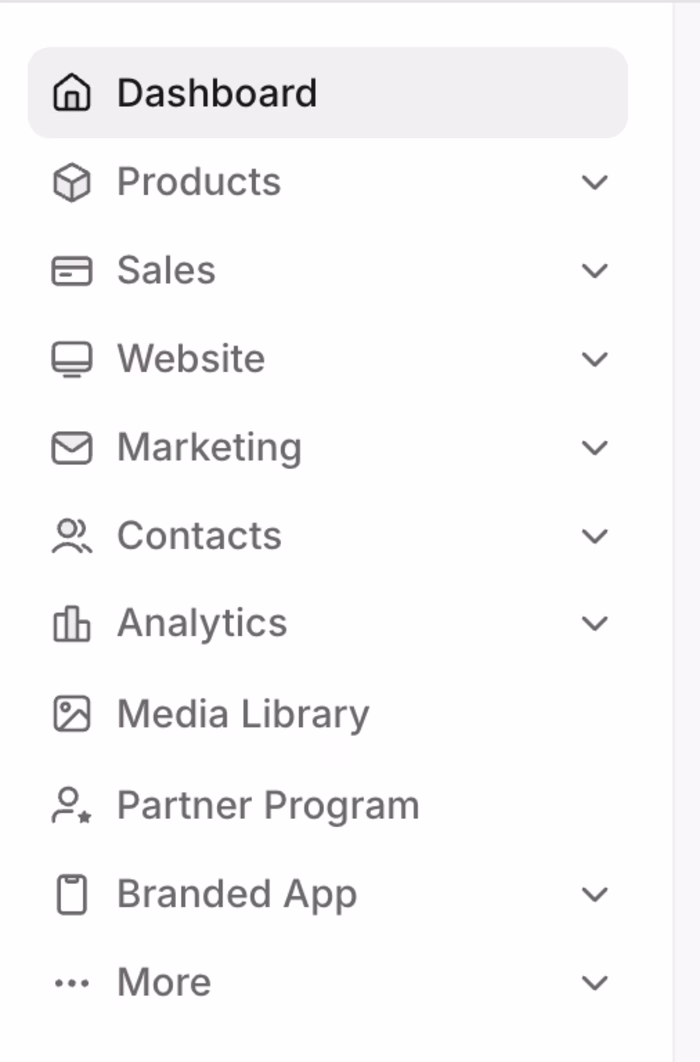Click the Media Library image icon
This screenshot has height=1062, width=700.
click(71, 714)
